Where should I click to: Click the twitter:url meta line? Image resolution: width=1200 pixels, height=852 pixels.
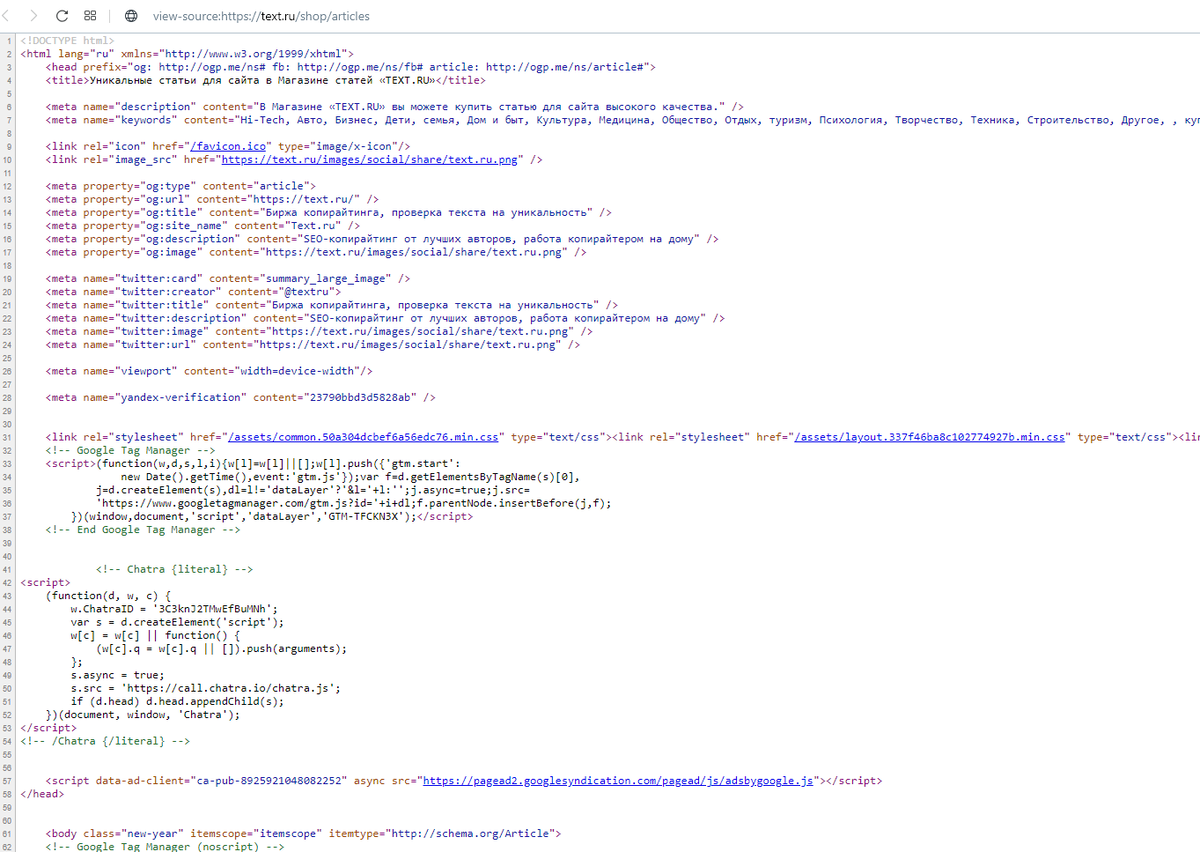click(313, 344)
